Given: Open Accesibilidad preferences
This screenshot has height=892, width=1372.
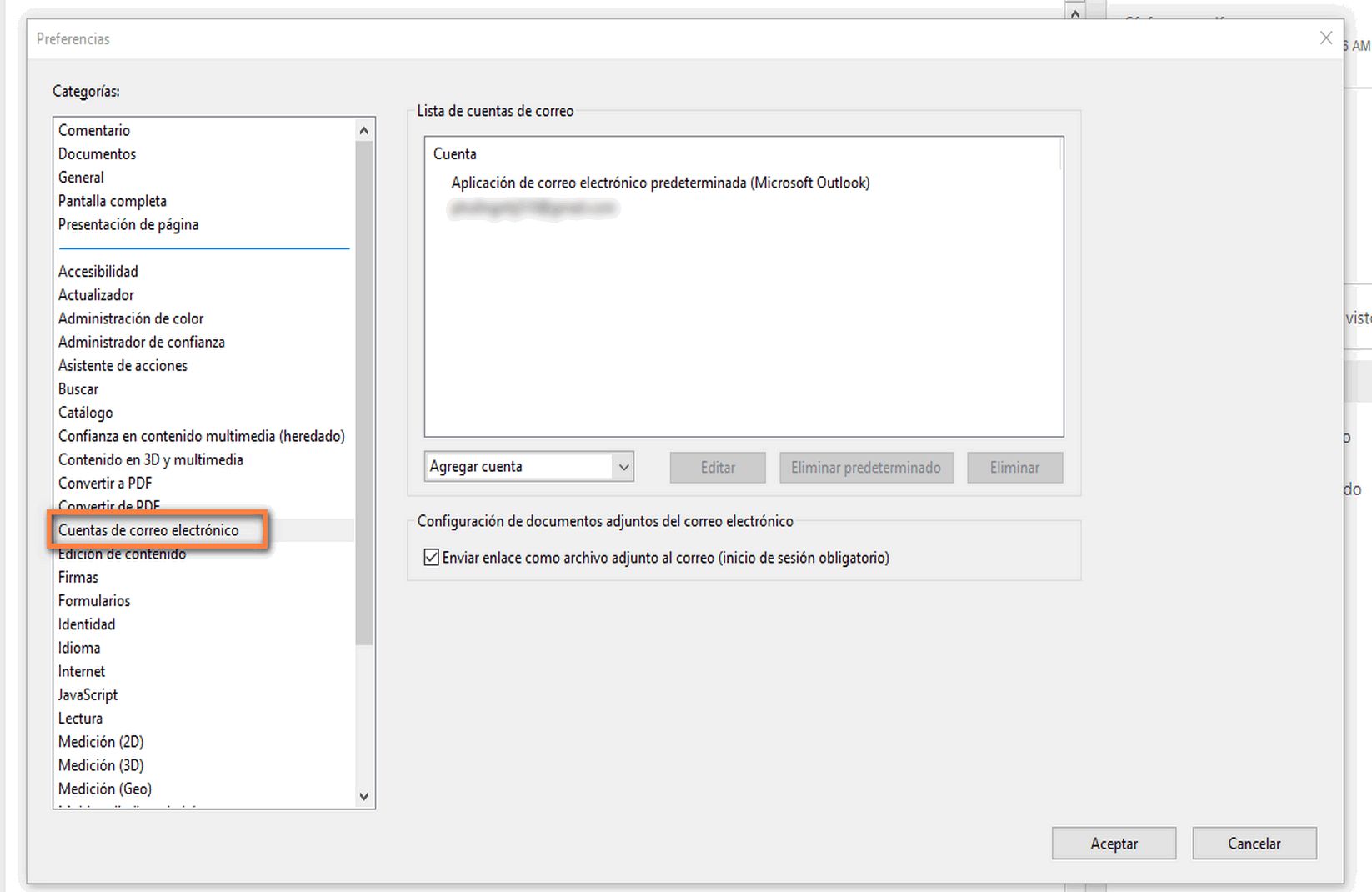Looking at the screenshot, I should pos(98,271).
